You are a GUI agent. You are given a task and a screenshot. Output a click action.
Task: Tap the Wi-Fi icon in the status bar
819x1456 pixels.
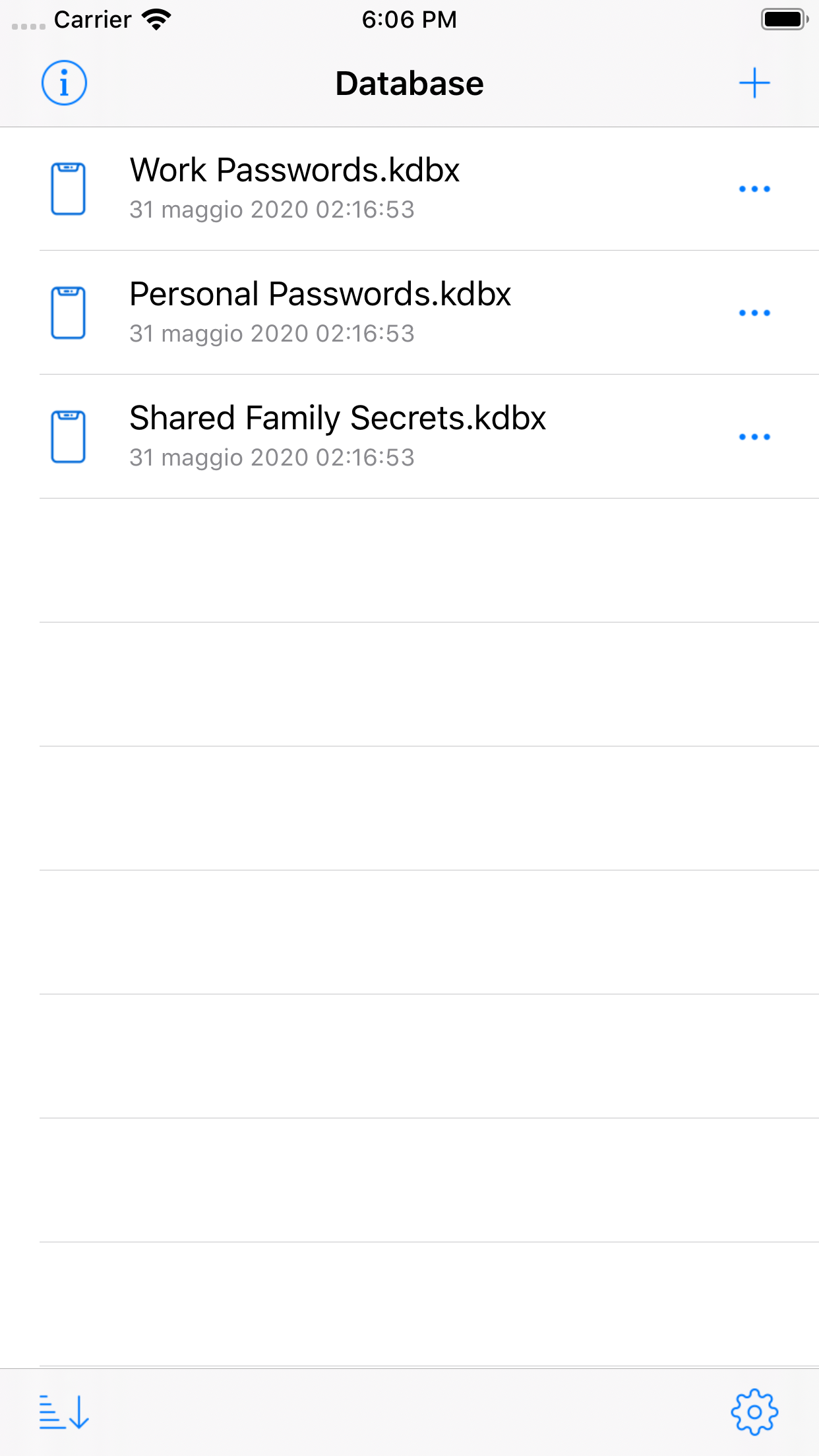156,19
